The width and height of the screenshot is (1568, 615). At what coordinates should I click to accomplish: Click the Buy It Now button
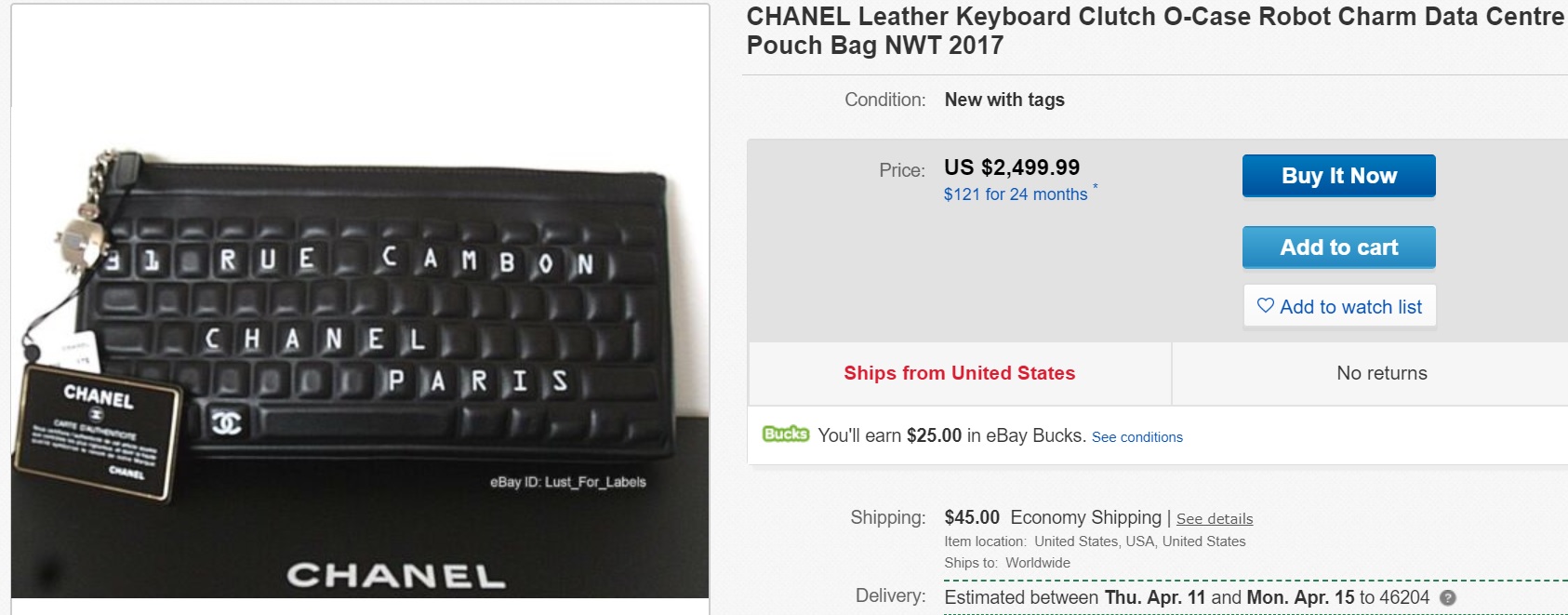1338,176
